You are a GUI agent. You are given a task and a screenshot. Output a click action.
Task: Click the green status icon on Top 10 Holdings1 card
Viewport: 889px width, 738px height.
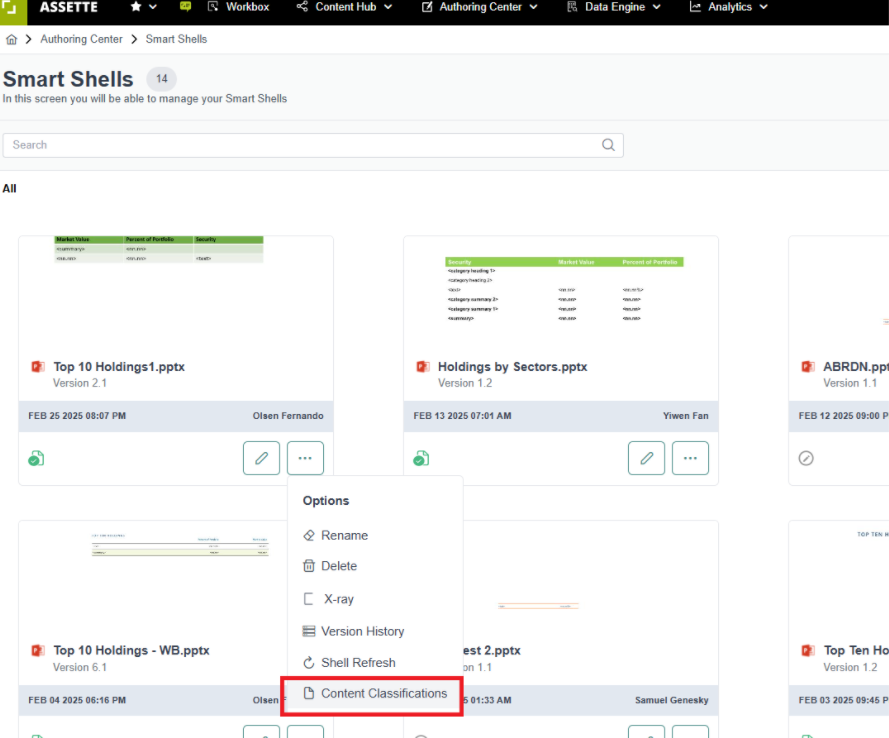pyautogui.click(x=36, y=458)
